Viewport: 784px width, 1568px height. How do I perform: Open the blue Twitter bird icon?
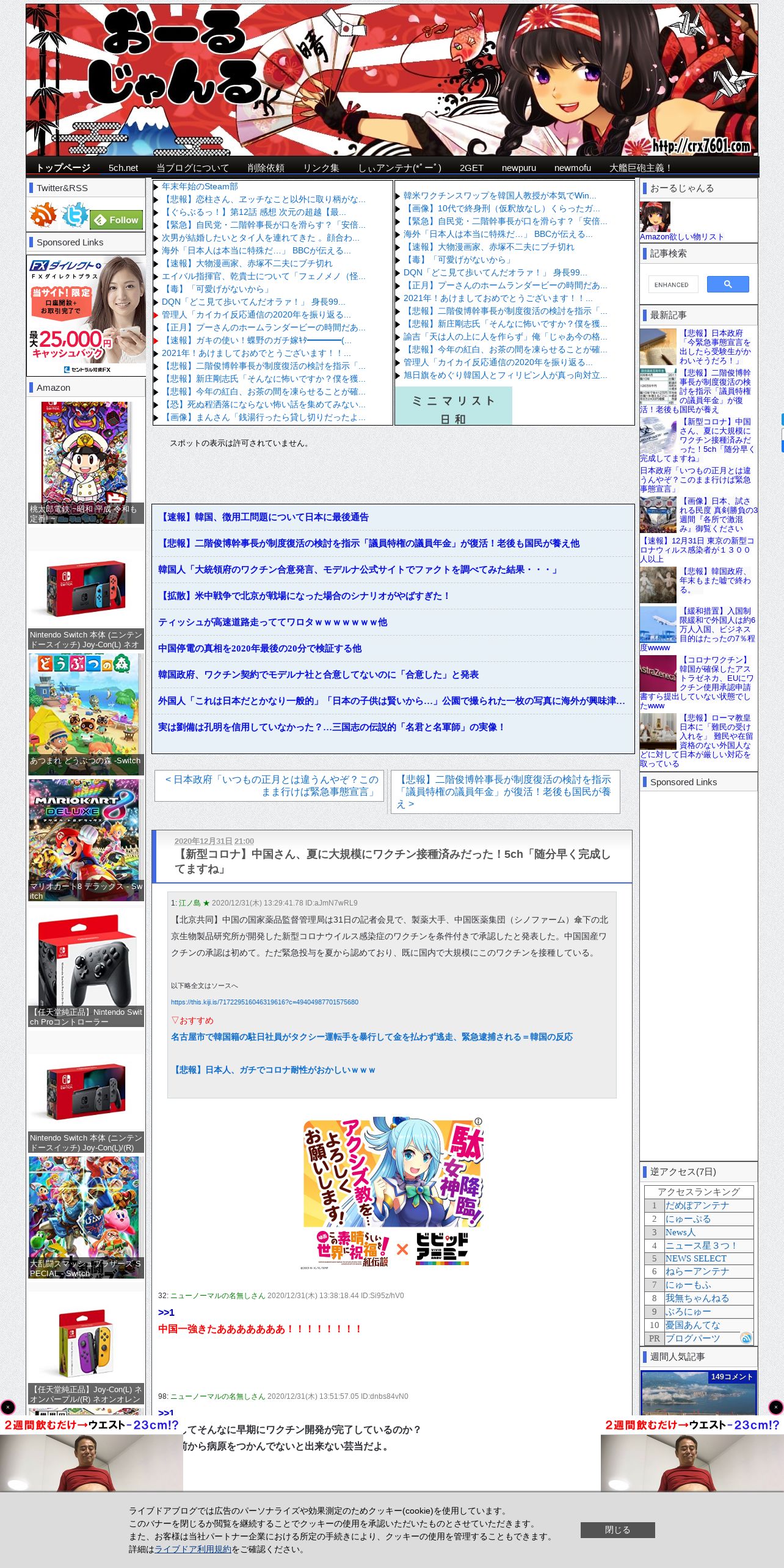coord(76,216)
